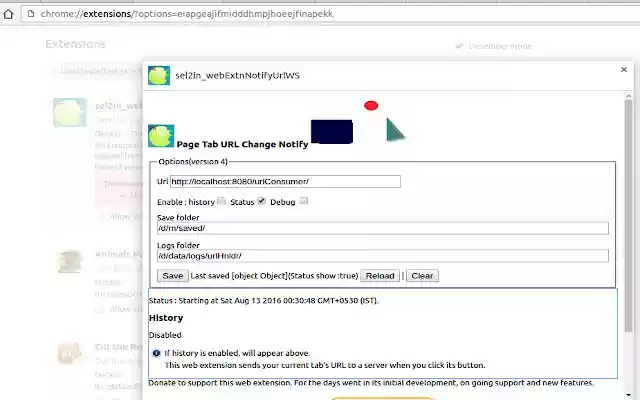Click the info icon beside history note
The height and width of the screenshot is (400, 640).
[156, 353]
